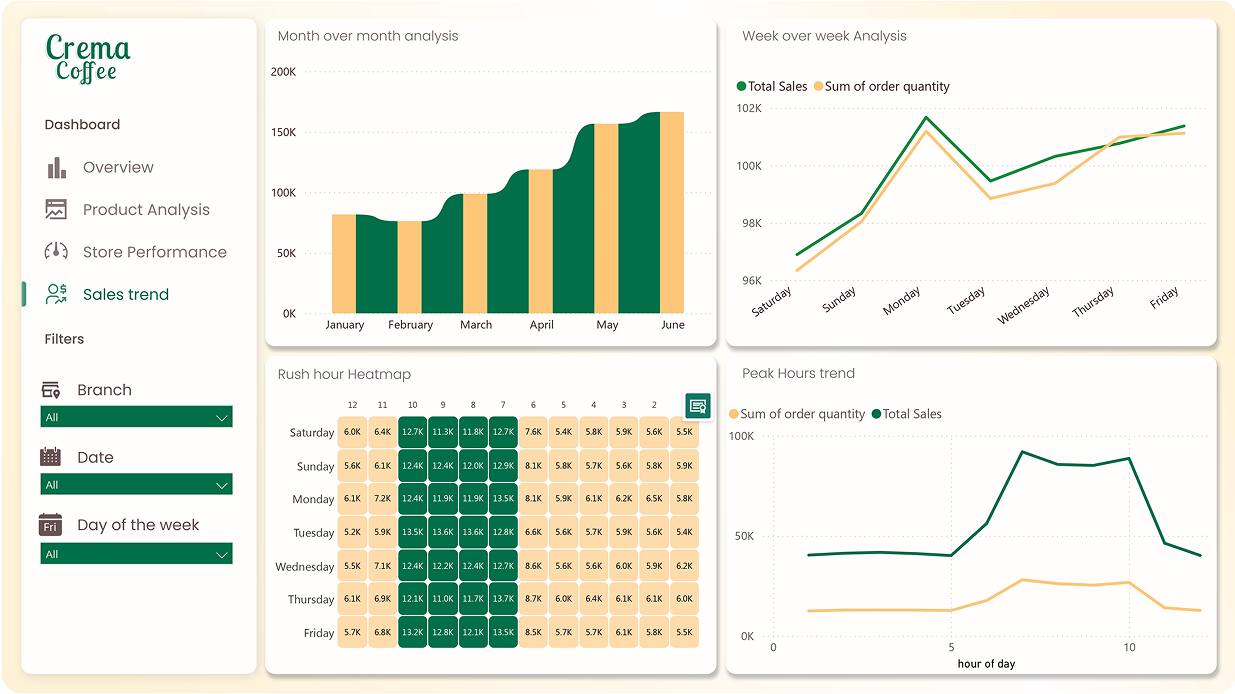Image resolution: width=1235 pixels, height=694 pixels.
Task: Click the Thursday 13.7K heatmap cell
Action: coord(503,599)
